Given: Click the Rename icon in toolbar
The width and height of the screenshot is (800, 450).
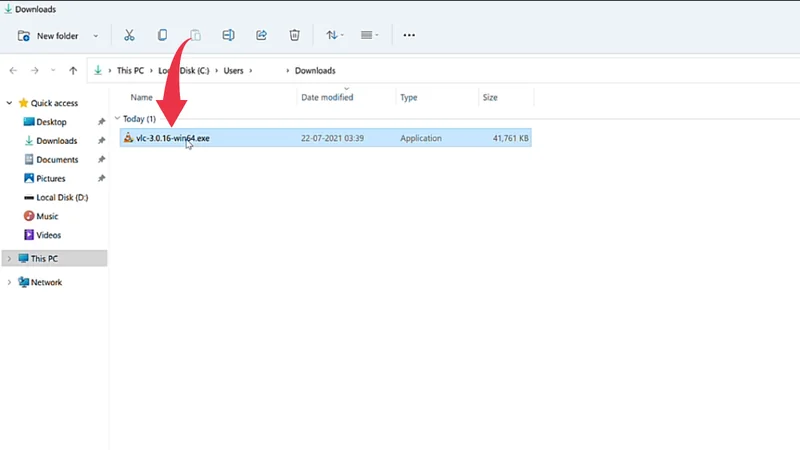Looking at the screenshot, I should [228, 35].
